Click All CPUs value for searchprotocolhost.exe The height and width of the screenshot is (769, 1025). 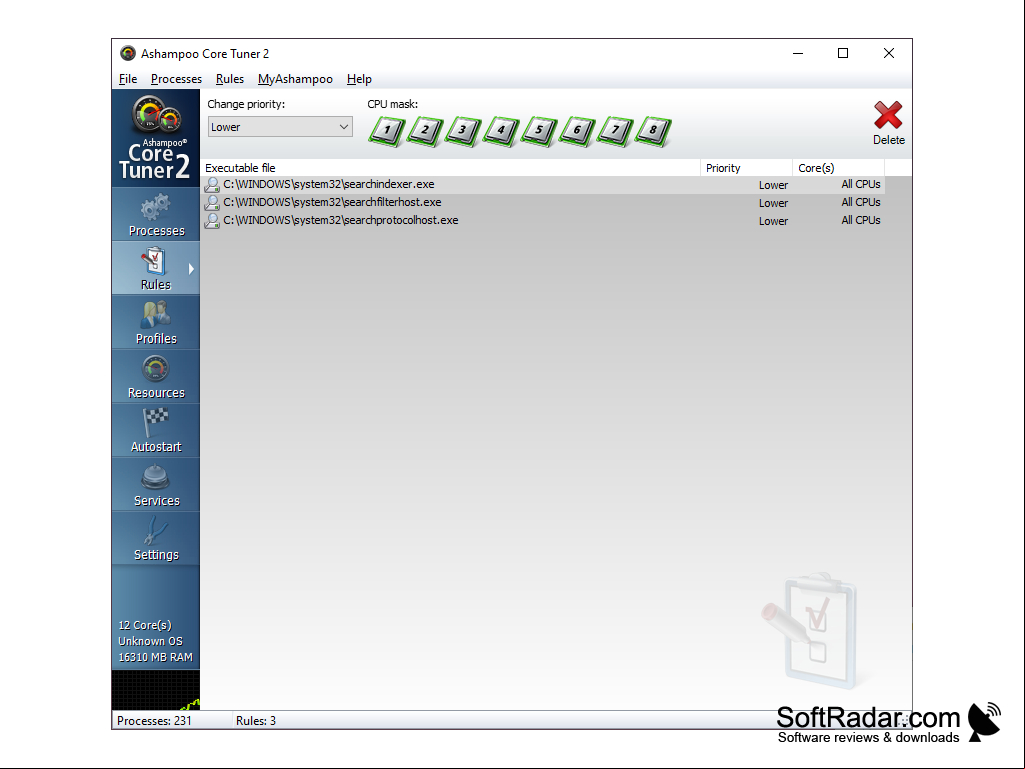pyautogui.click(x=861, y=220)
